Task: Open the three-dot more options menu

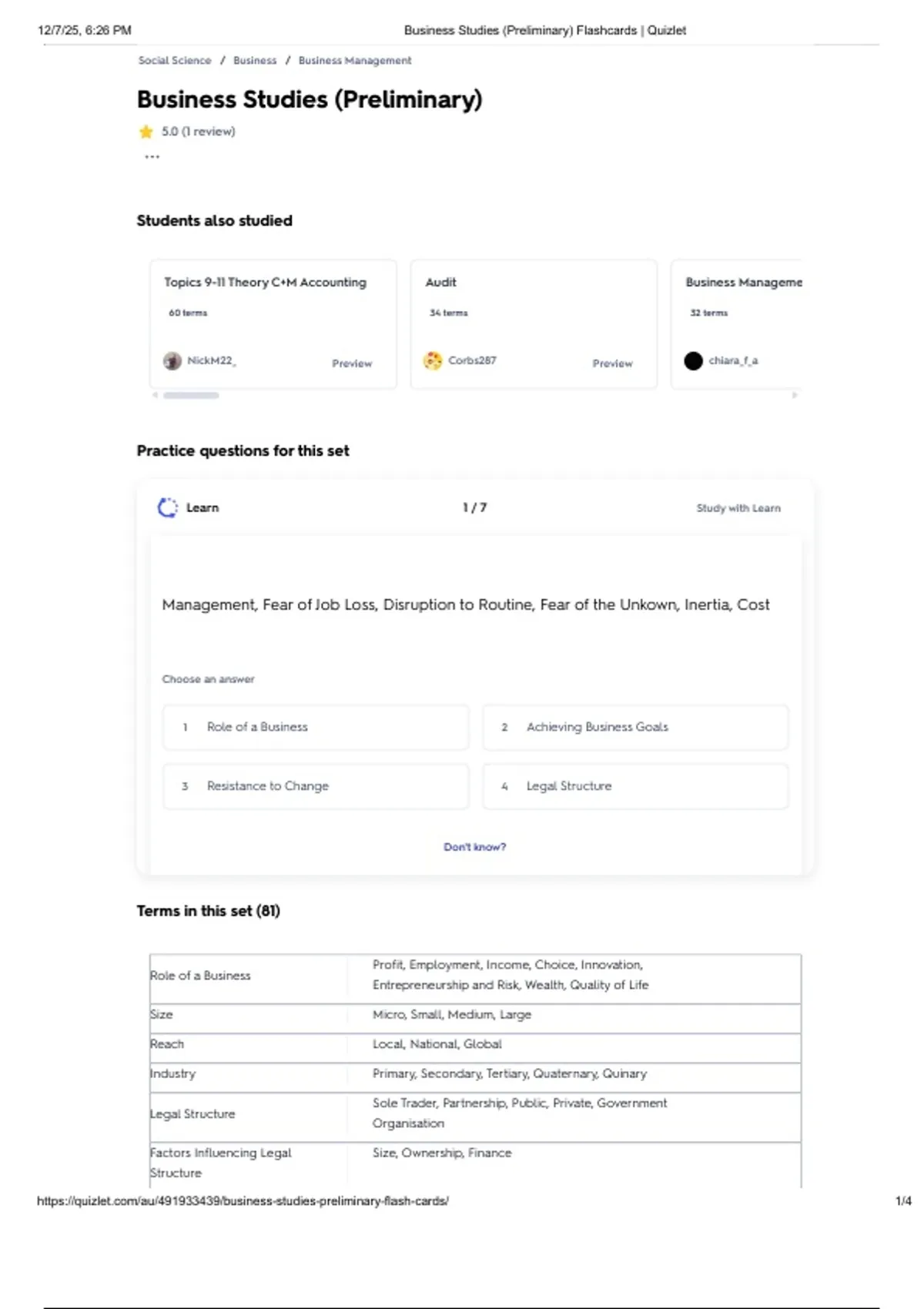Action: pyautogui.click(x=152, y=157)
